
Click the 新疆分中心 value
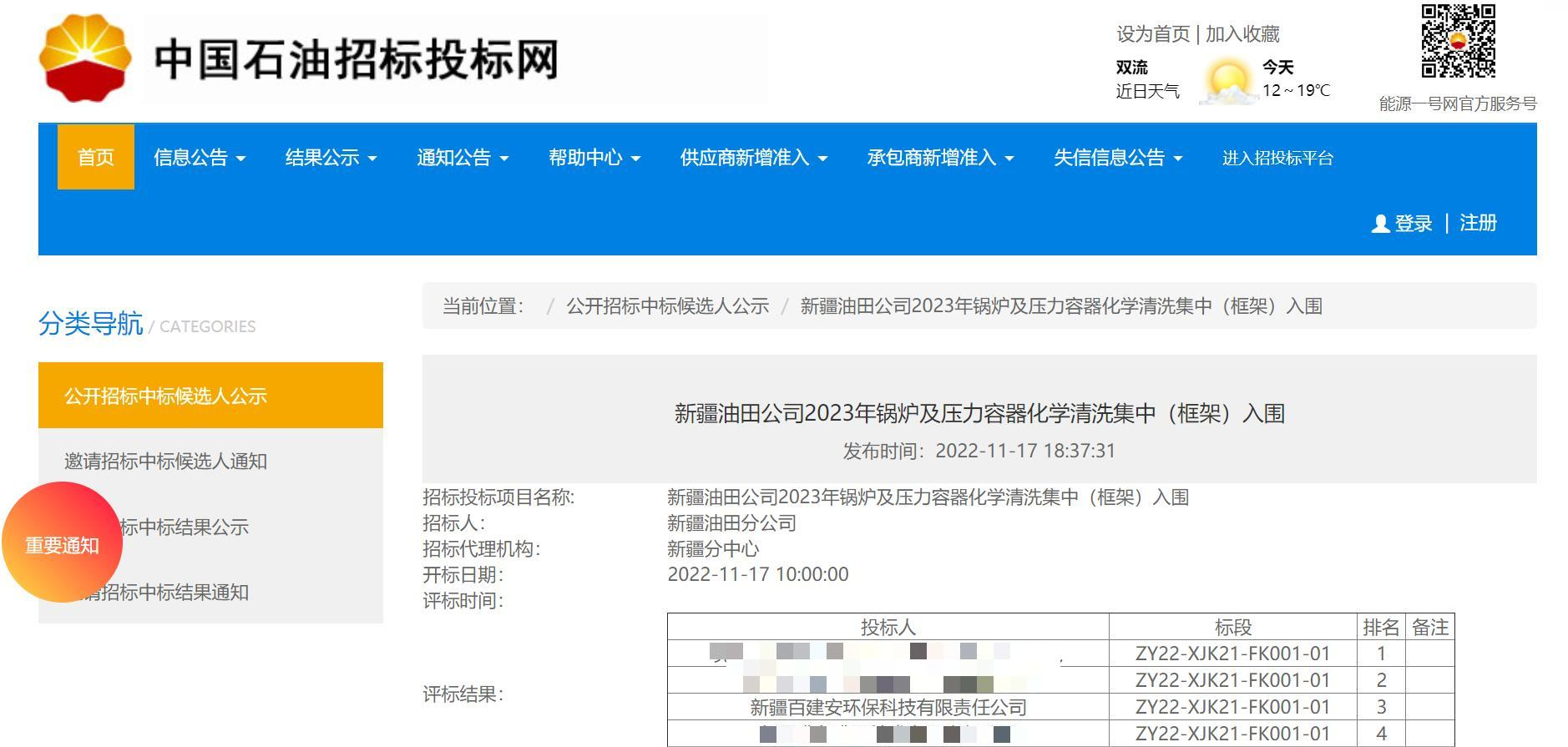click(713, 549)
